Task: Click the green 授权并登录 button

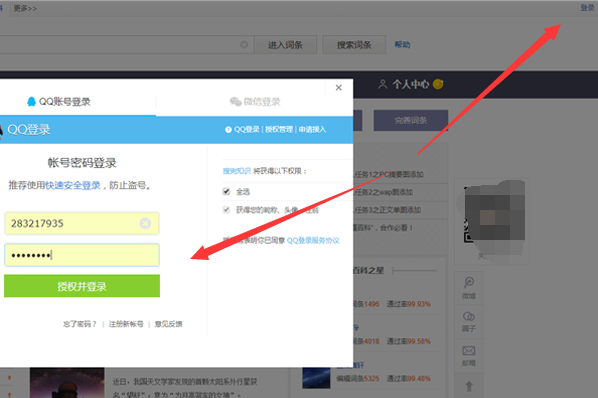Action: pyautogui.click(x=82, y=286)
